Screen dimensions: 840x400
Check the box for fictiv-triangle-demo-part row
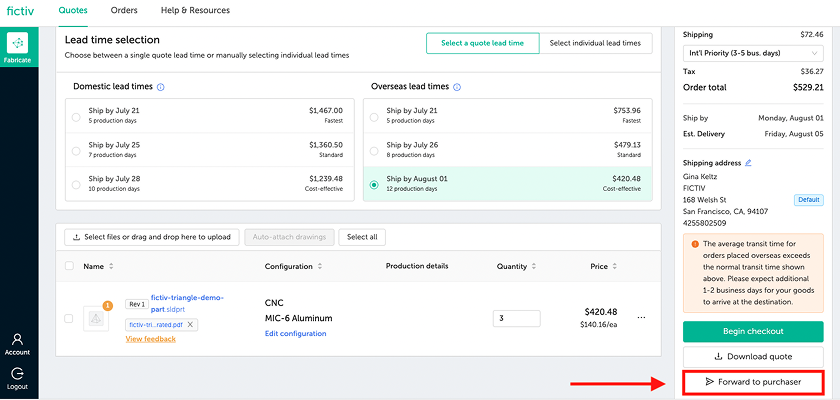click(x=69, y=318)
